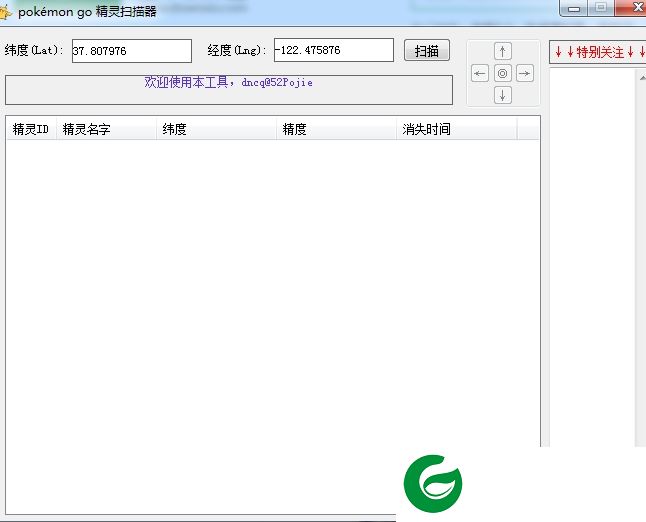
Task: Sort by the 消失时间 column header
Action: (456, 129)
